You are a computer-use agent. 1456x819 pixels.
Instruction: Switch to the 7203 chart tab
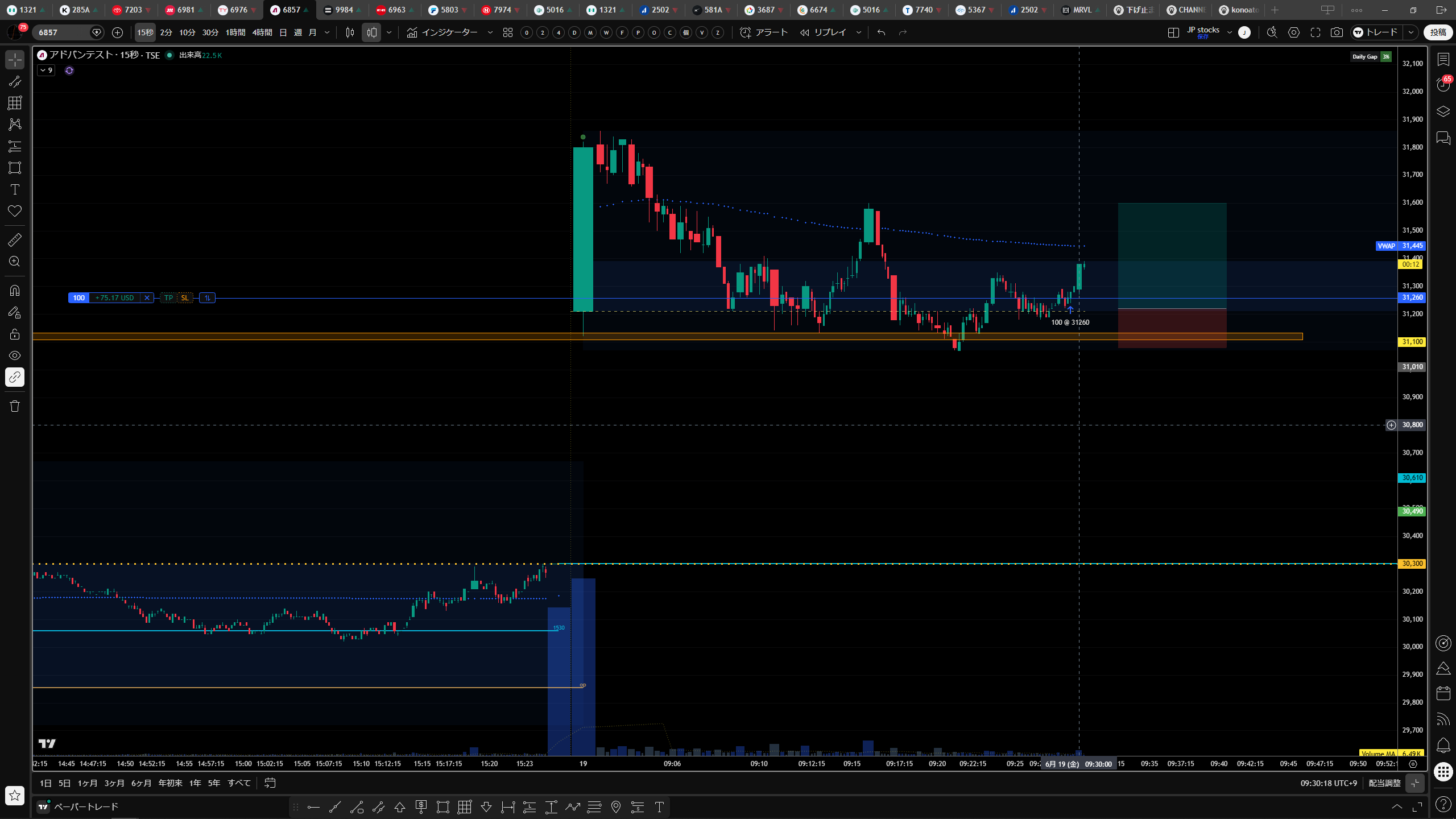pos(131,10)
